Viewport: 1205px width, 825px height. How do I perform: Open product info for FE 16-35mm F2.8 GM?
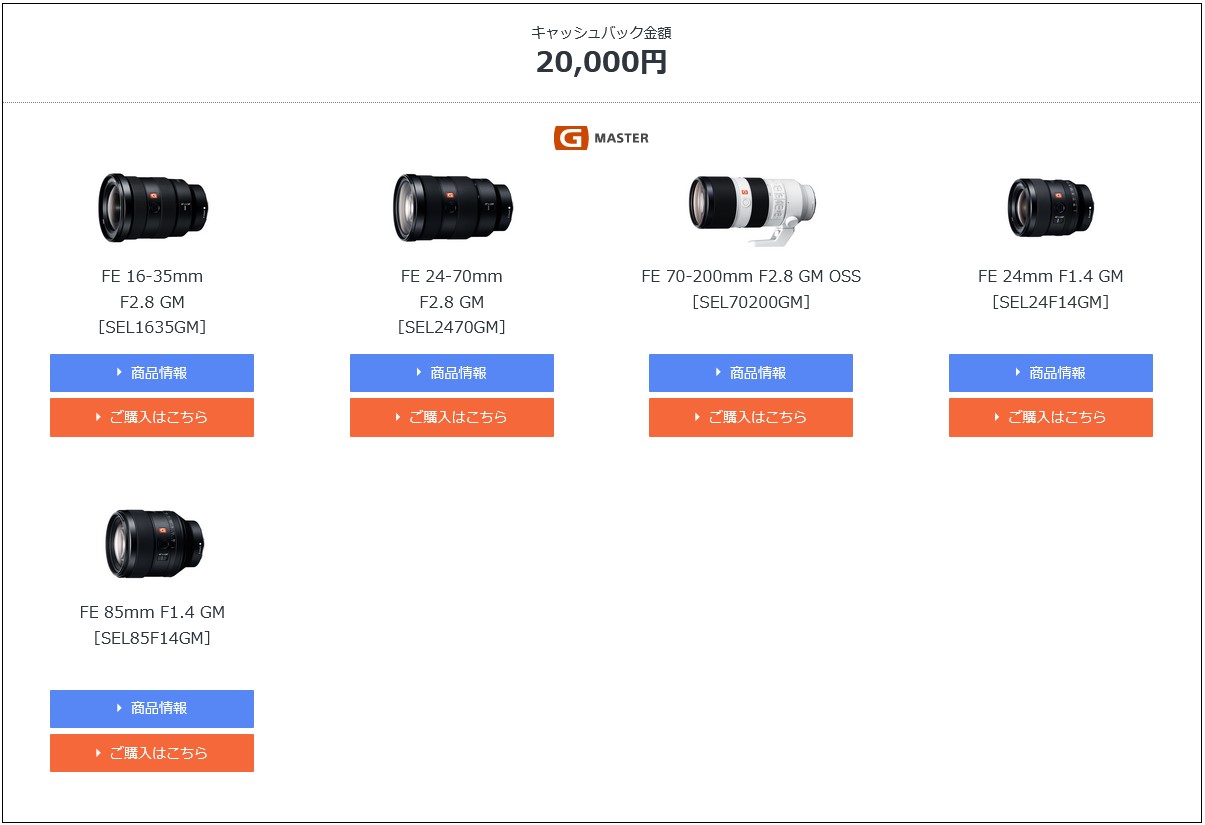152,373
